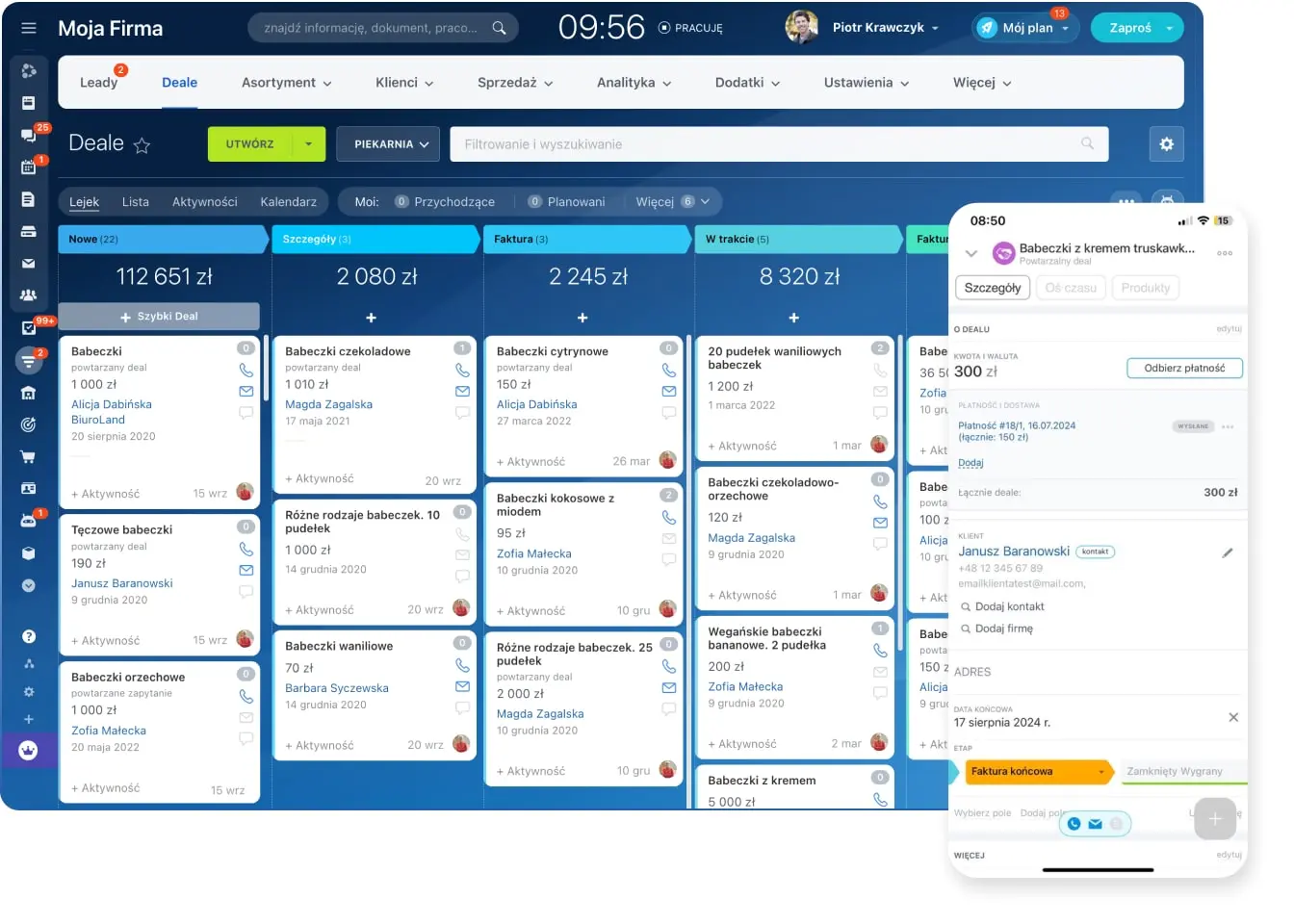Click the settings gear beside the filter field
This screenshot has height=924, width=1294.
point(1166,144)
